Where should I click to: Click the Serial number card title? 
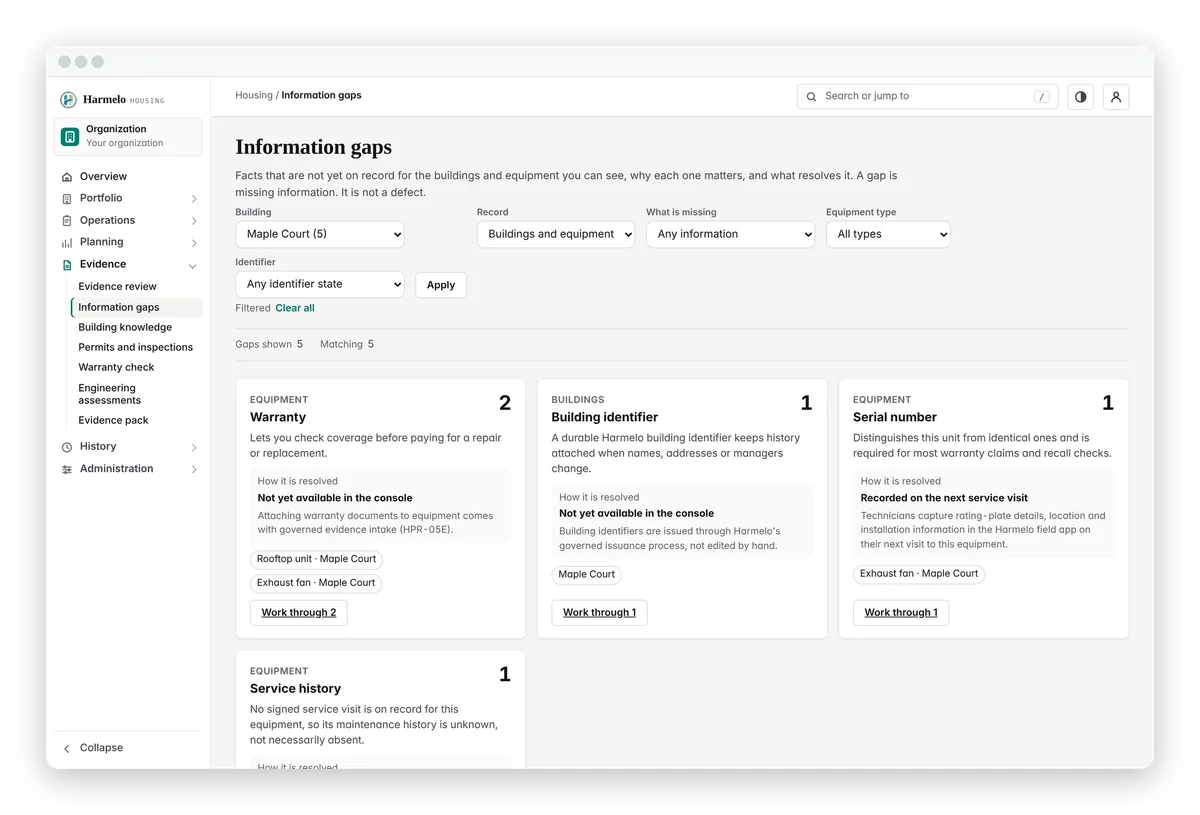pos(895,417)
